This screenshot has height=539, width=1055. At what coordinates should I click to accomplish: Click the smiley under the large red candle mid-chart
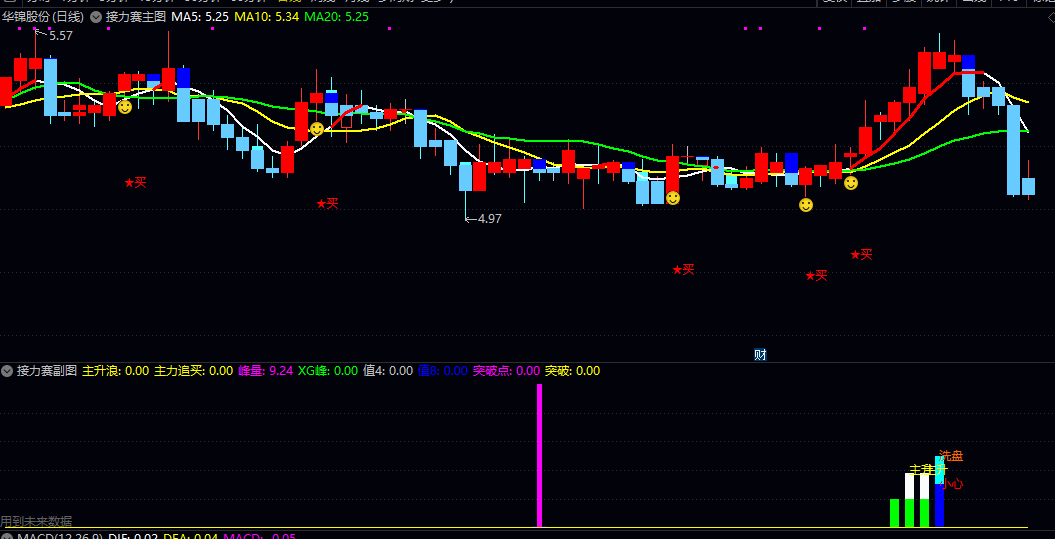click(x=672, y=198)
